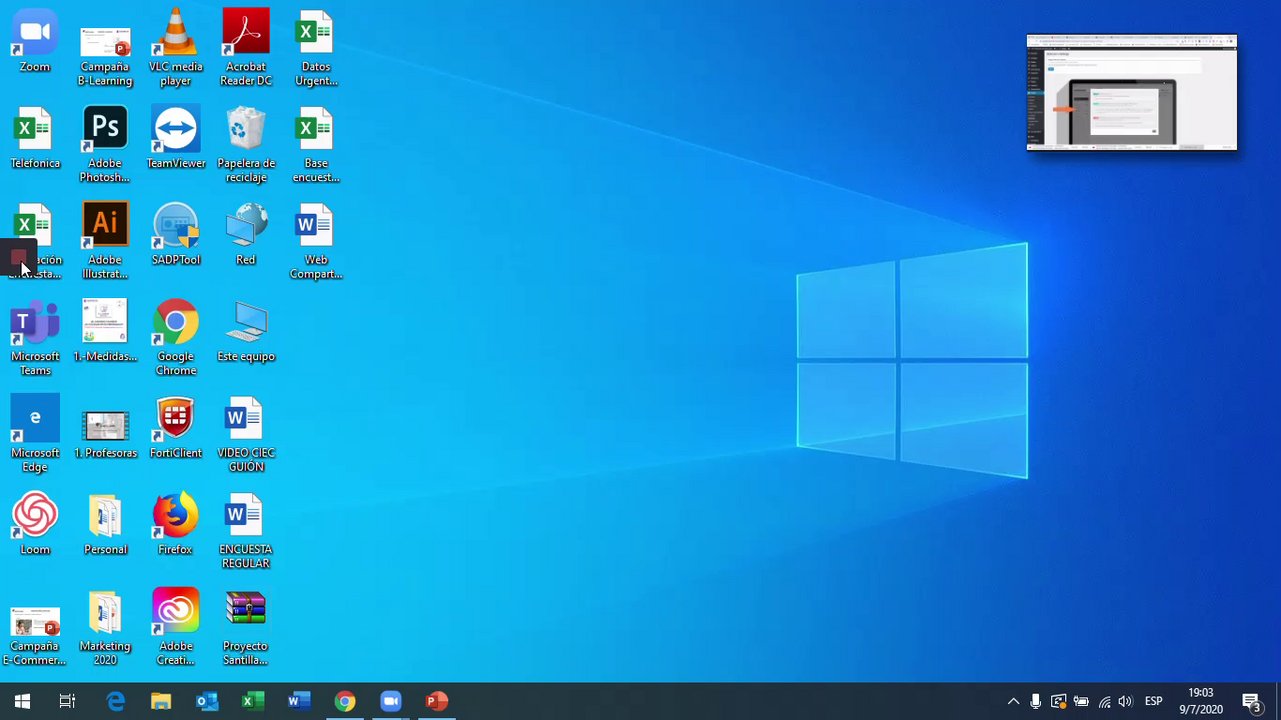Select the 1.-Medidas... file on desktop
The width and height of the screenshot is (1281, 720).
105,331
